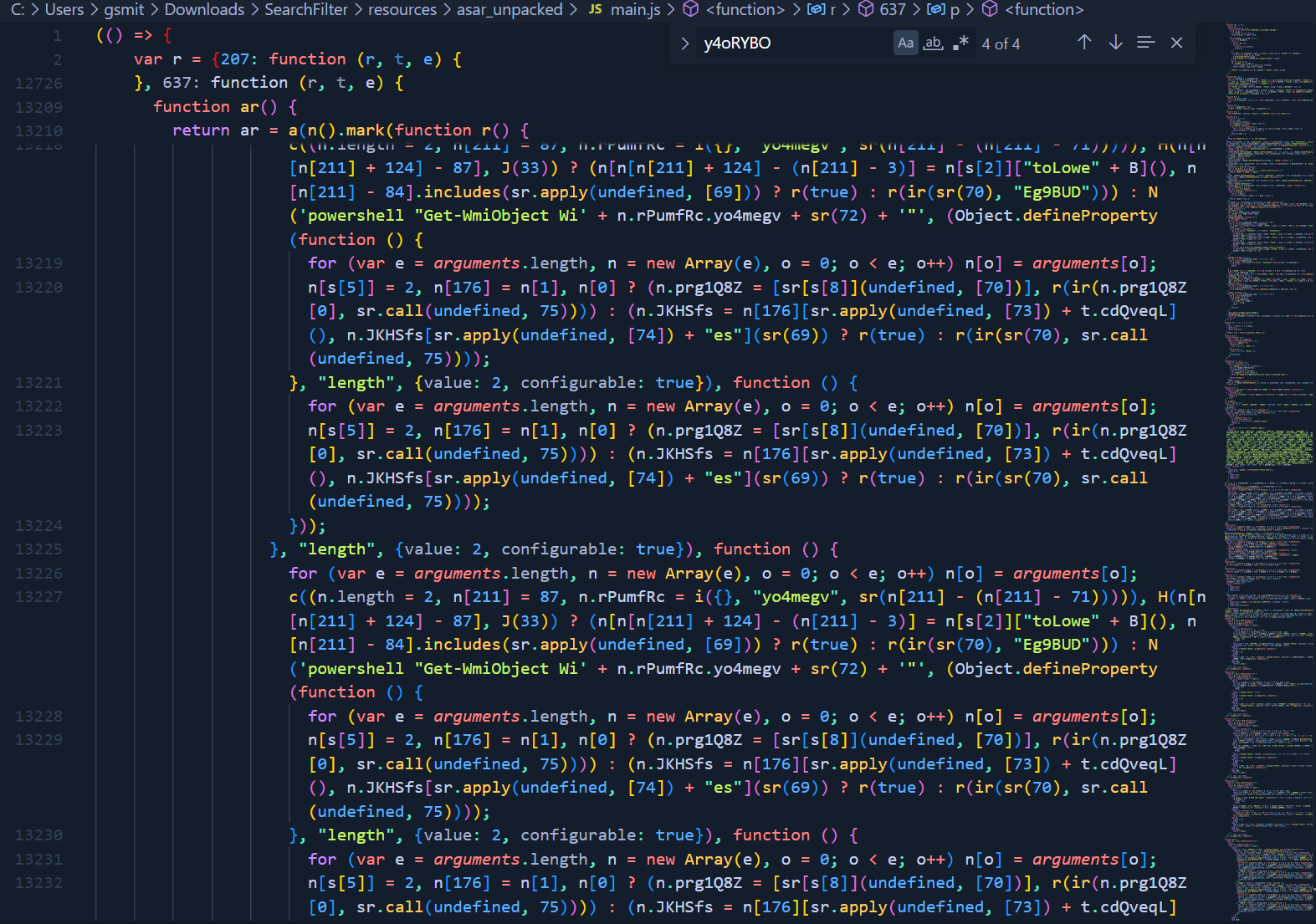Select the variable r breadcrumb icon

pos(816,10)
